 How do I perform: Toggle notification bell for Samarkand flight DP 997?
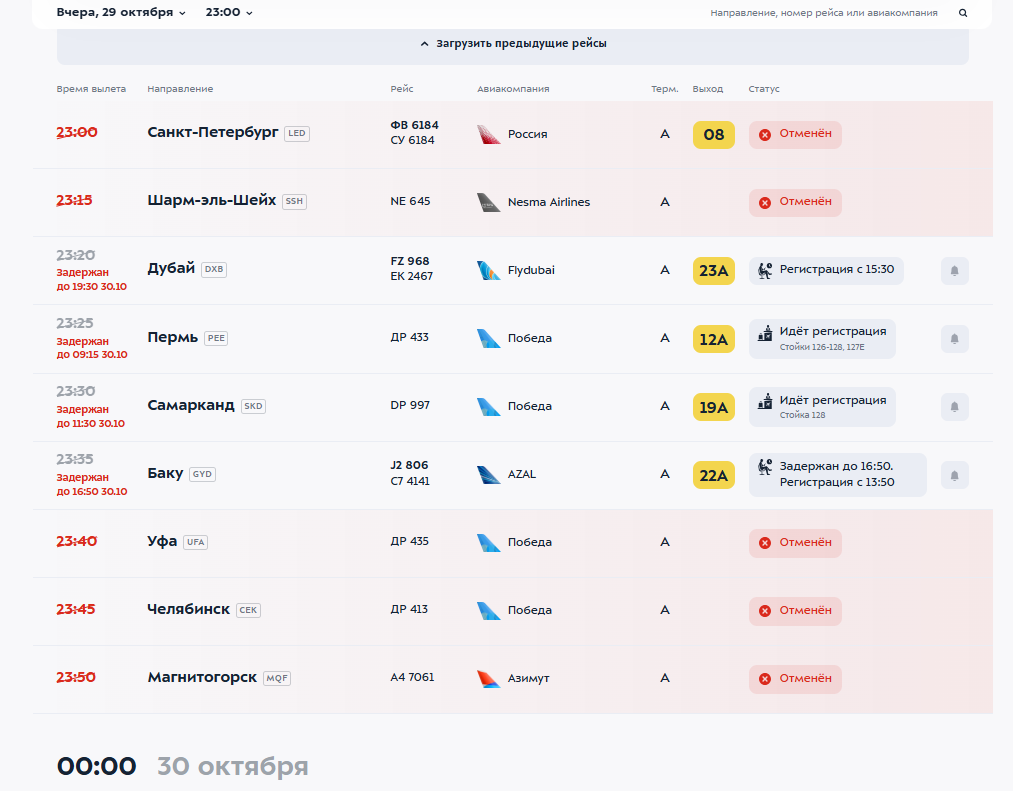pyautogui.click(x=954, y=407)
